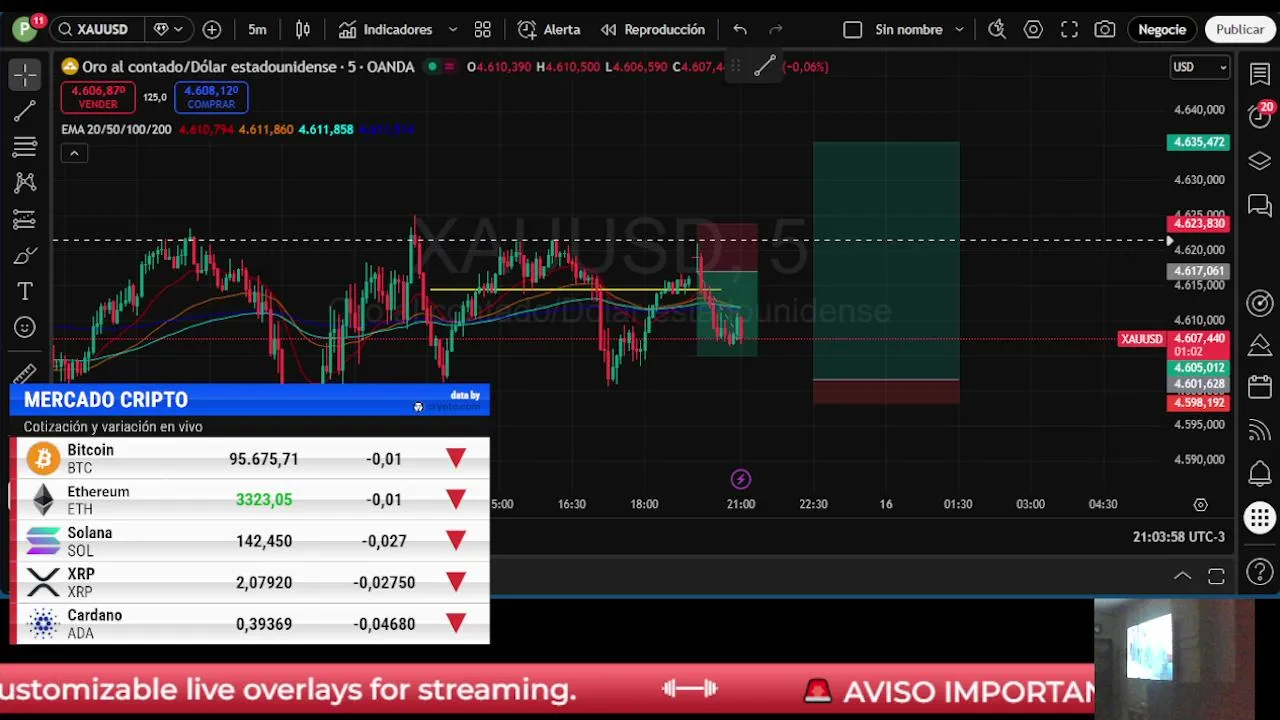Open time axis settings gear

(1201, 505)
